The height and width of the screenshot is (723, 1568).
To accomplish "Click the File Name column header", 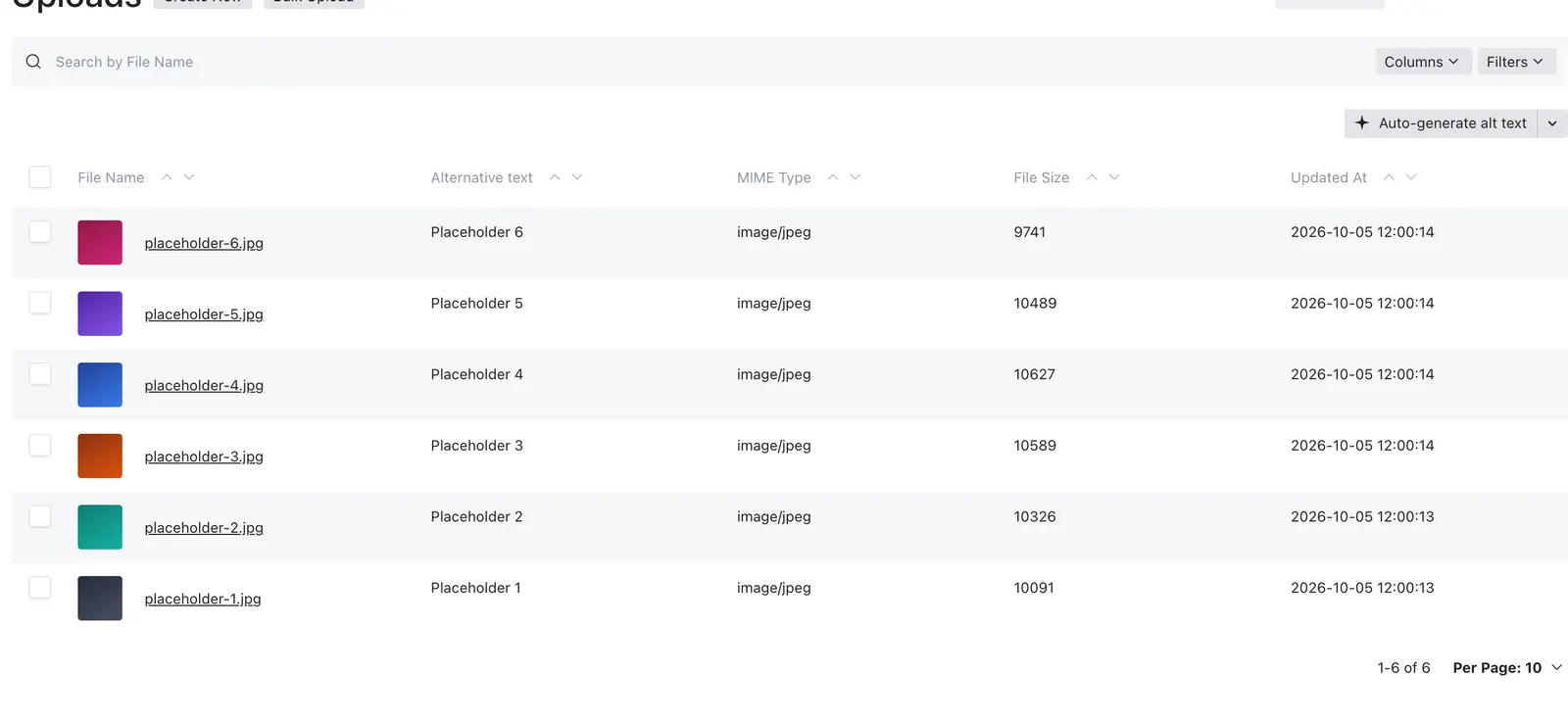I will click(x=111, y=177).
